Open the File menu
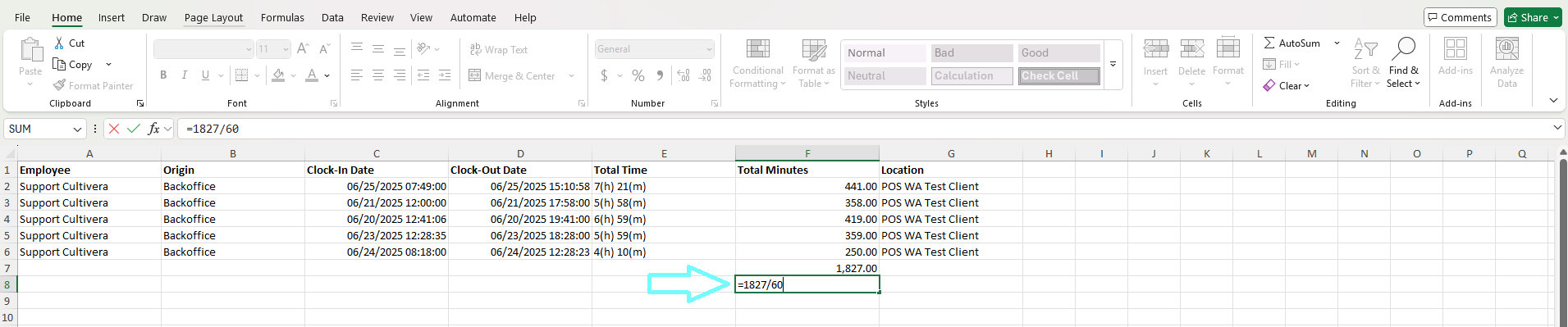 tap(23, 17)
